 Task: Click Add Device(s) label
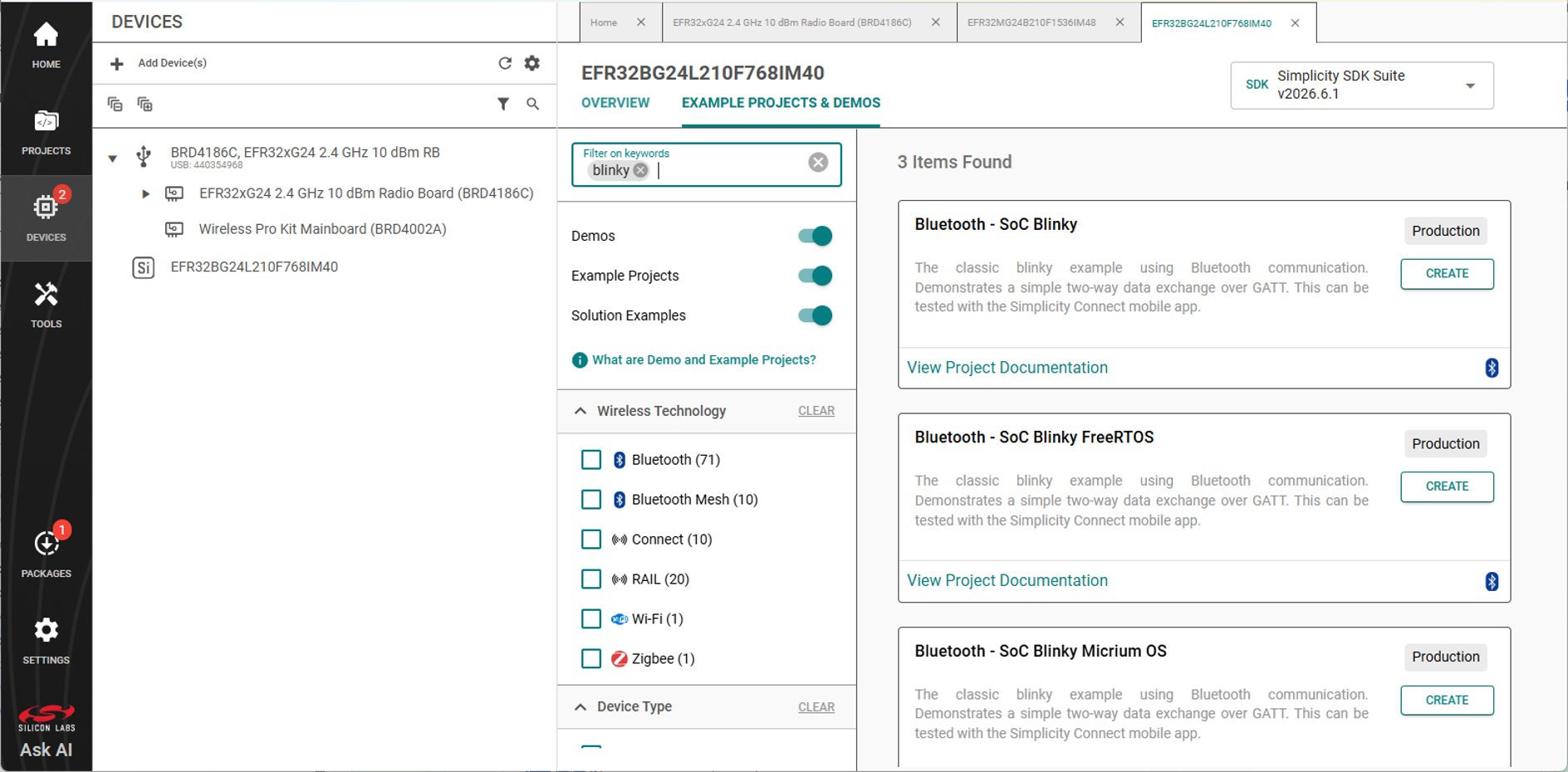tap(172, 63)
